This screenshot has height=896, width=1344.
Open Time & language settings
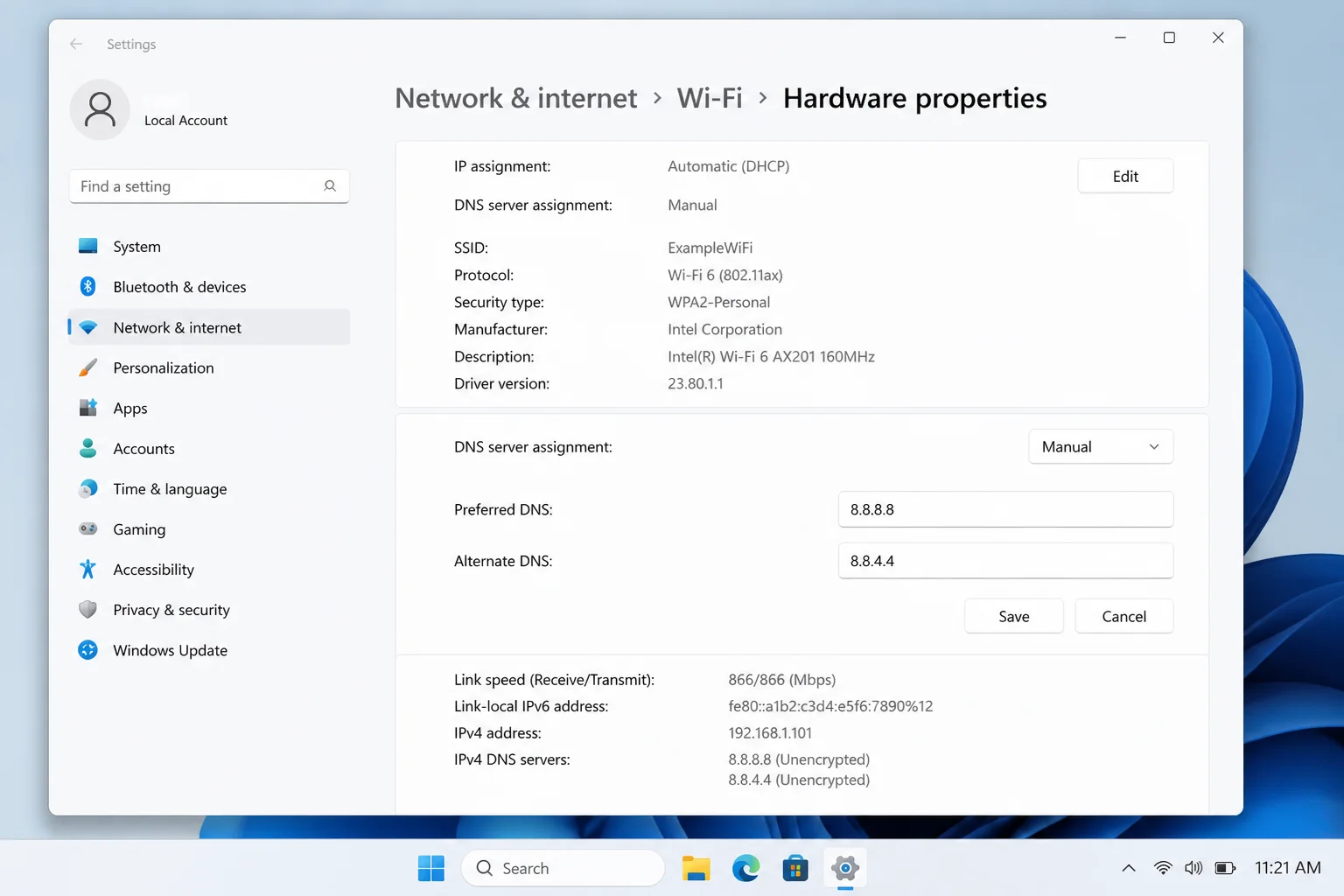208,488
